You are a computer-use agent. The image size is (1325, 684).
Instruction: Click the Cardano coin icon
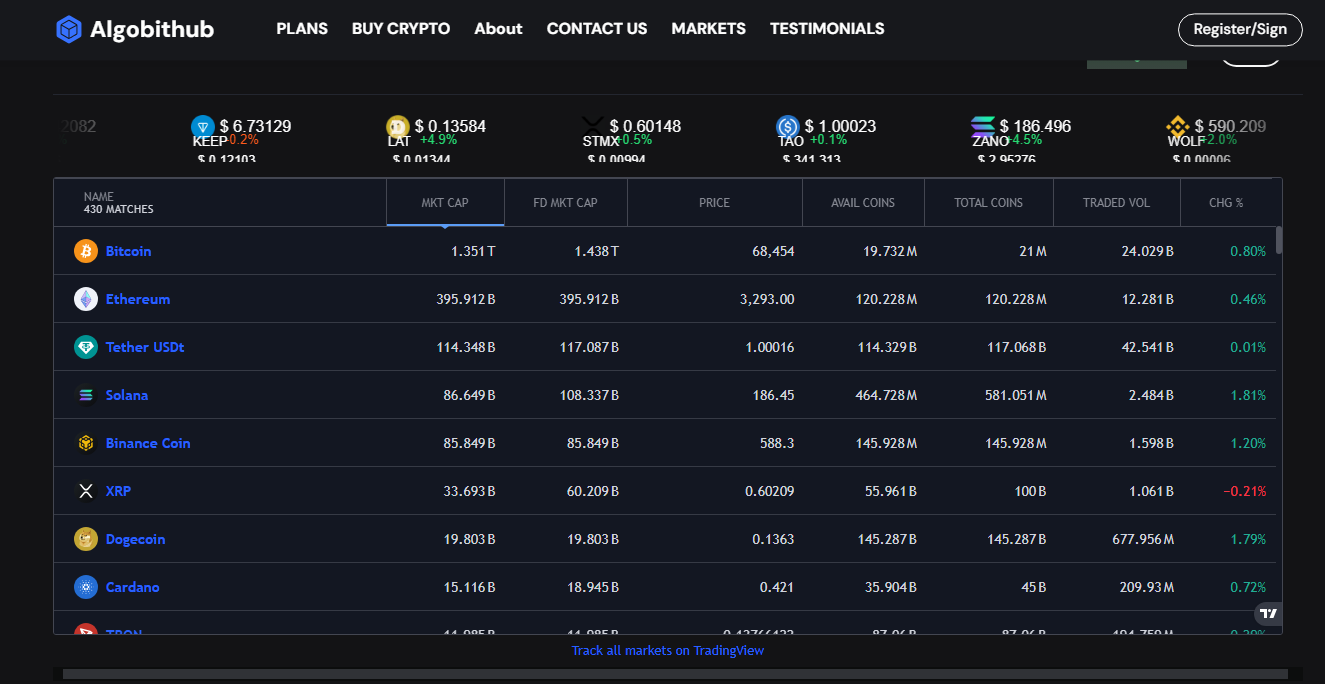(x=86, y=587)
